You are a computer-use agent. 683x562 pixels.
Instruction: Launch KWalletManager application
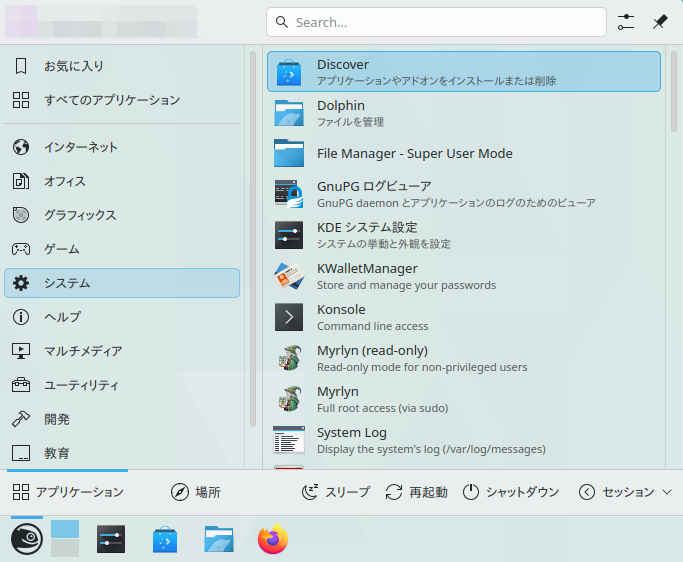(x=463, y=276)
